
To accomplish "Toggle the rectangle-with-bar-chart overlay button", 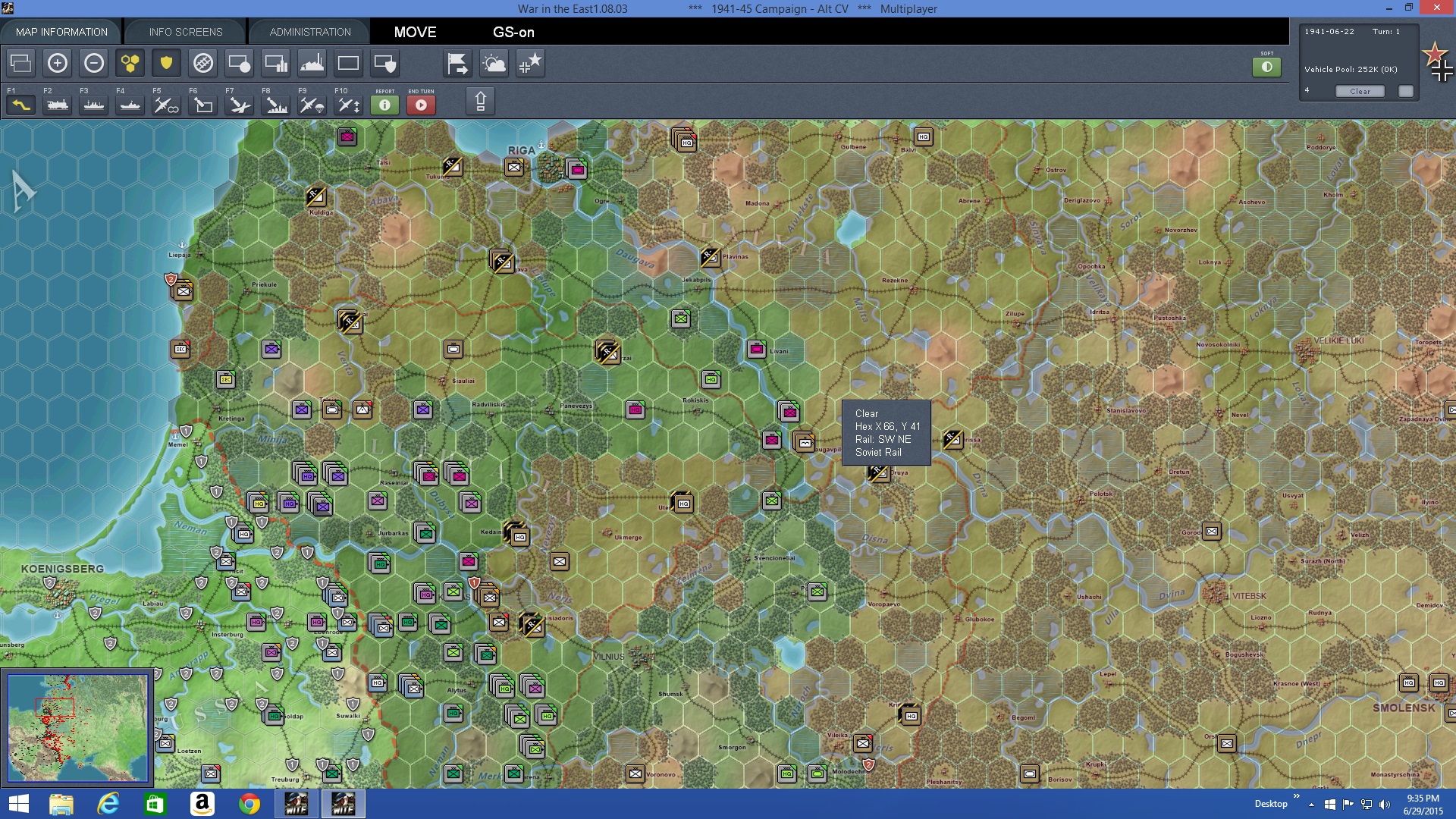I will click(x=275, y=64).
